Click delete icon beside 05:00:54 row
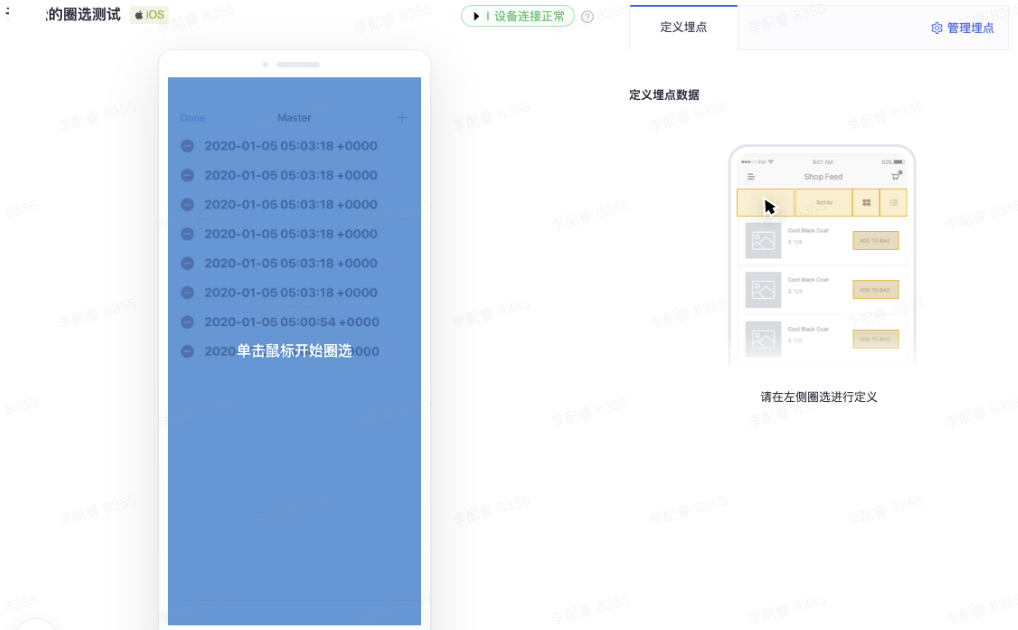This screenshot has width=1018, height=630. point(188,322)
